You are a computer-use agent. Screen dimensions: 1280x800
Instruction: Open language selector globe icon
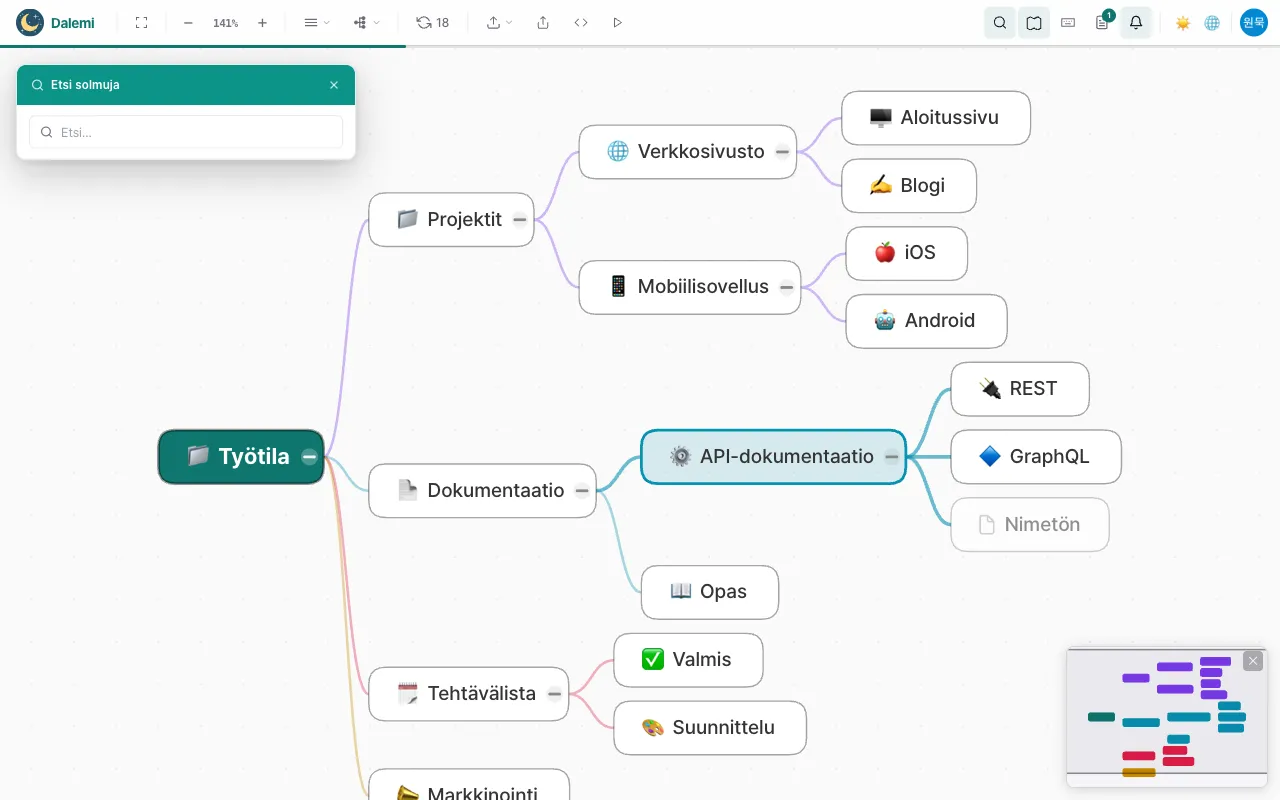(x=1212, y=23)
